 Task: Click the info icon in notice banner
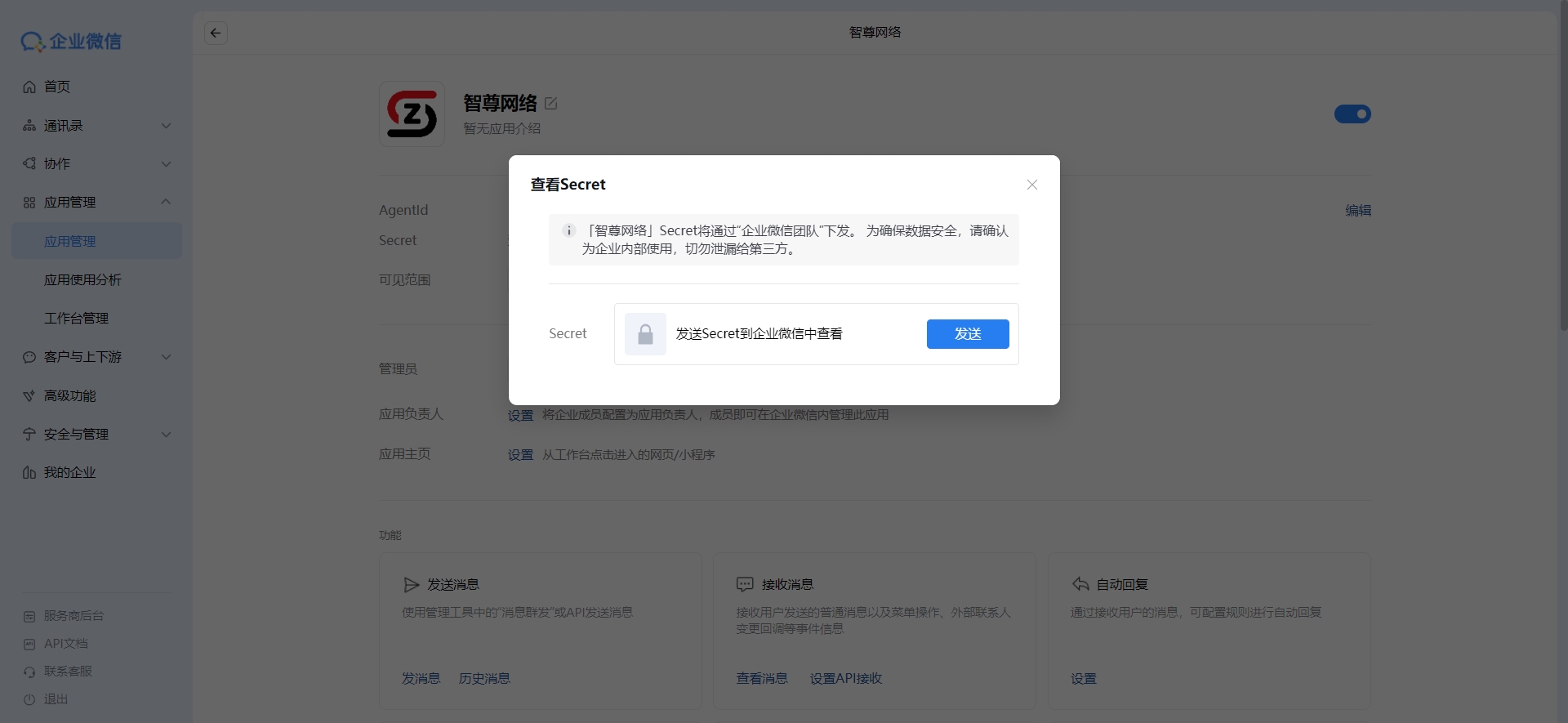pyautogui.click(x=569, y=231)
